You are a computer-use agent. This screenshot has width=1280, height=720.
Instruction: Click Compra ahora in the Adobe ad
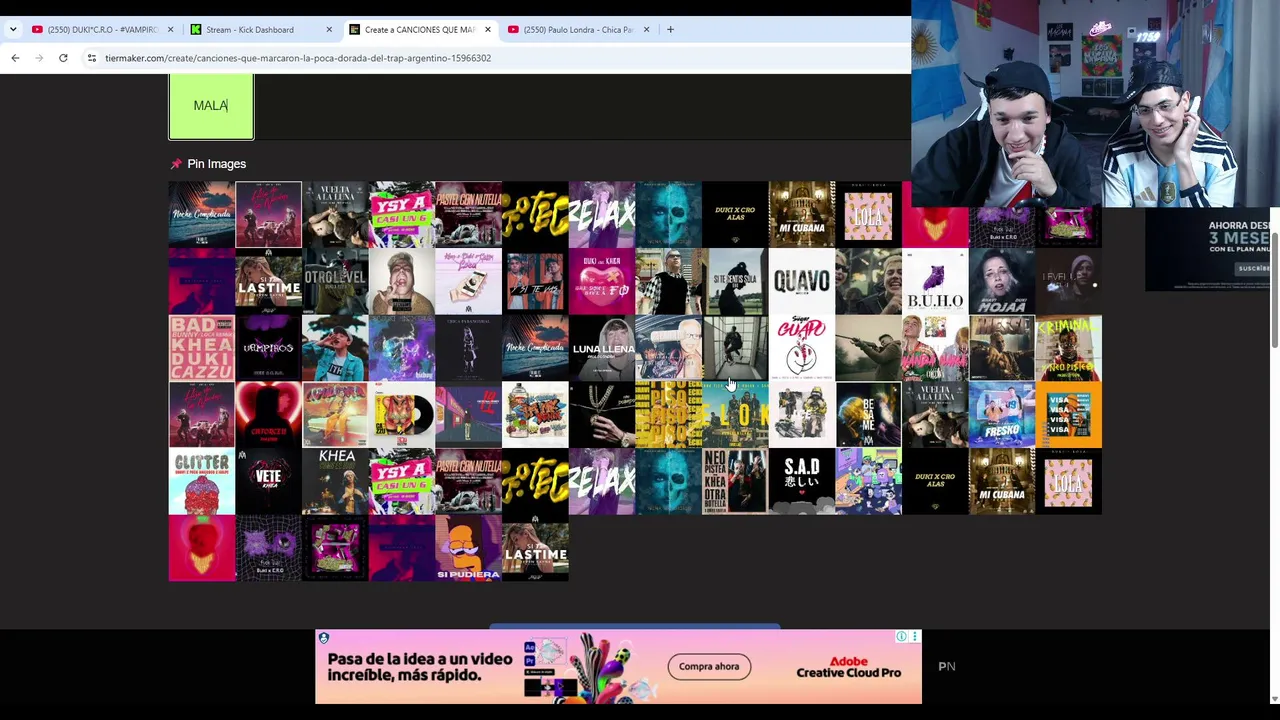[709, 667]
